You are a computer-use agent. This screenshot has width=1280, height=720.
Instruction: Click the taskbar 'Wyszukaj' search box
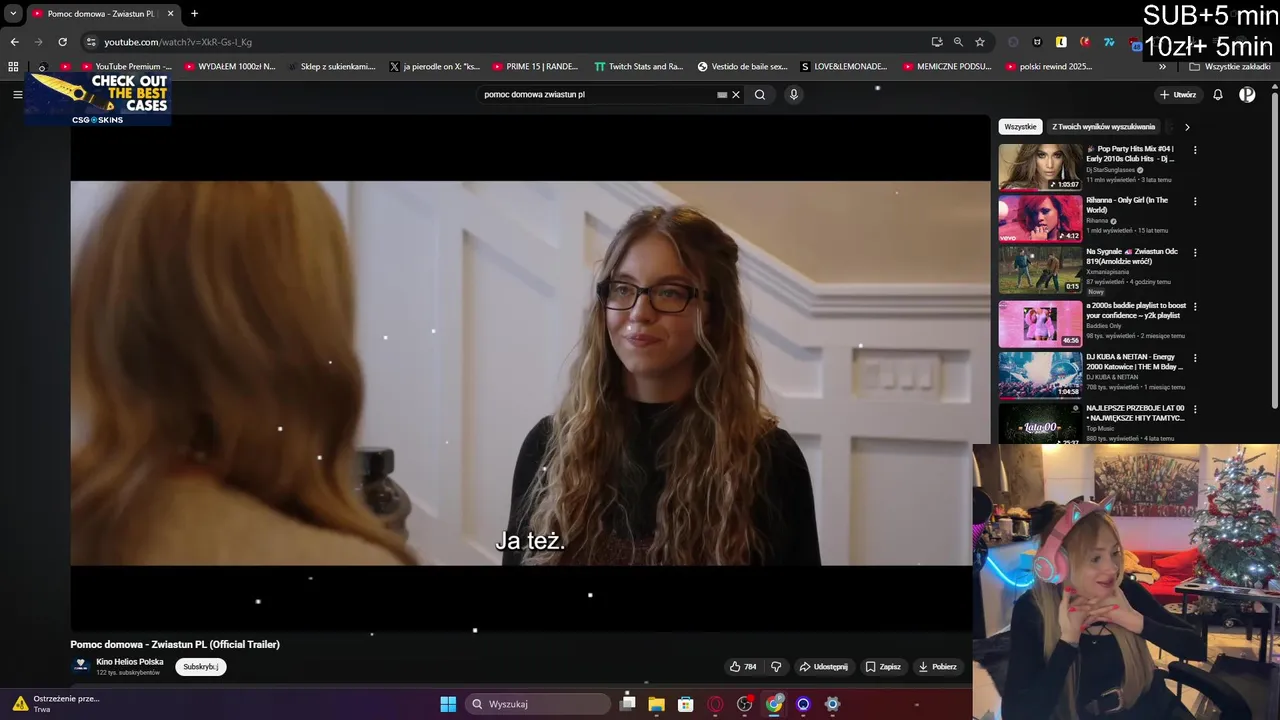(x=538, y=704)
